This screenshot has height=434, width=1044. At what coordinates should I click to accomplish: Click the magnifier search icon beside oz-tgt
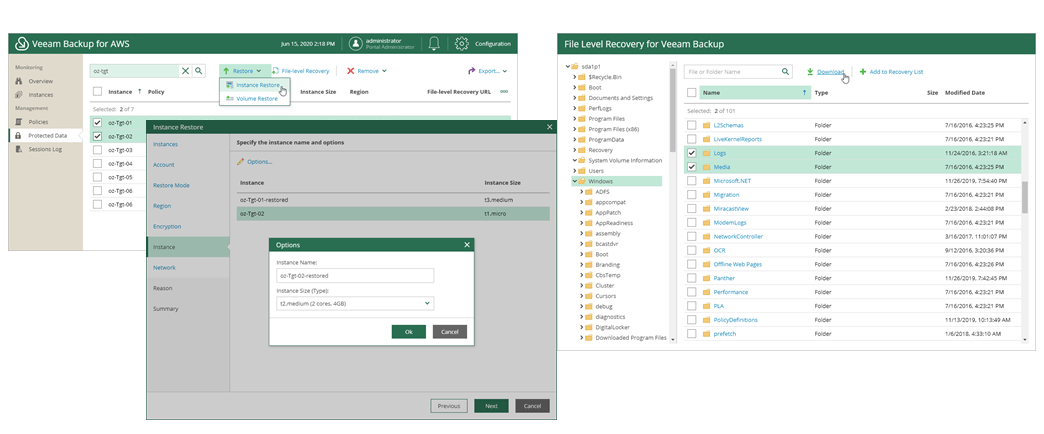(198, 71)
